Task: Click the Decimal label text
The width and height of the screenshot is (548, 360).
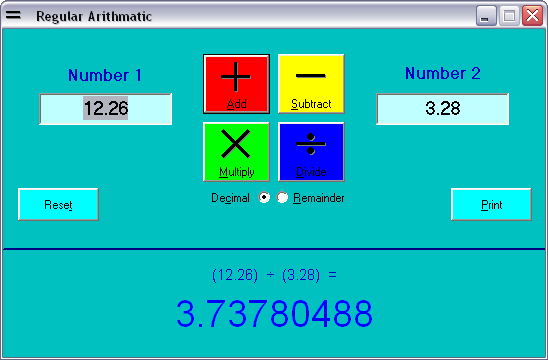Action: click(230, 198)
